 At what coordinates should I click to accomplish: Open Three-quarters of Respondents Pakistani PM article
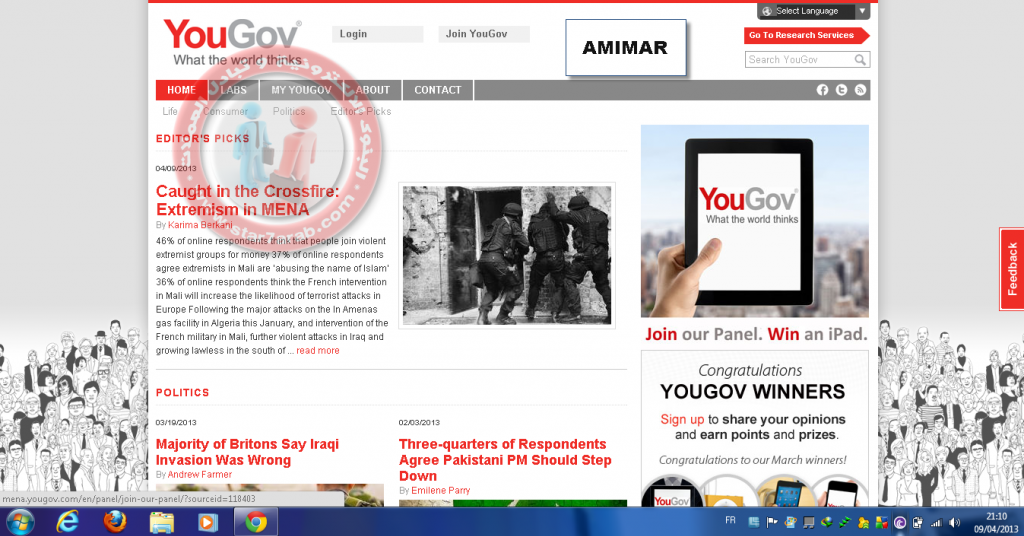tap(505, 460)
